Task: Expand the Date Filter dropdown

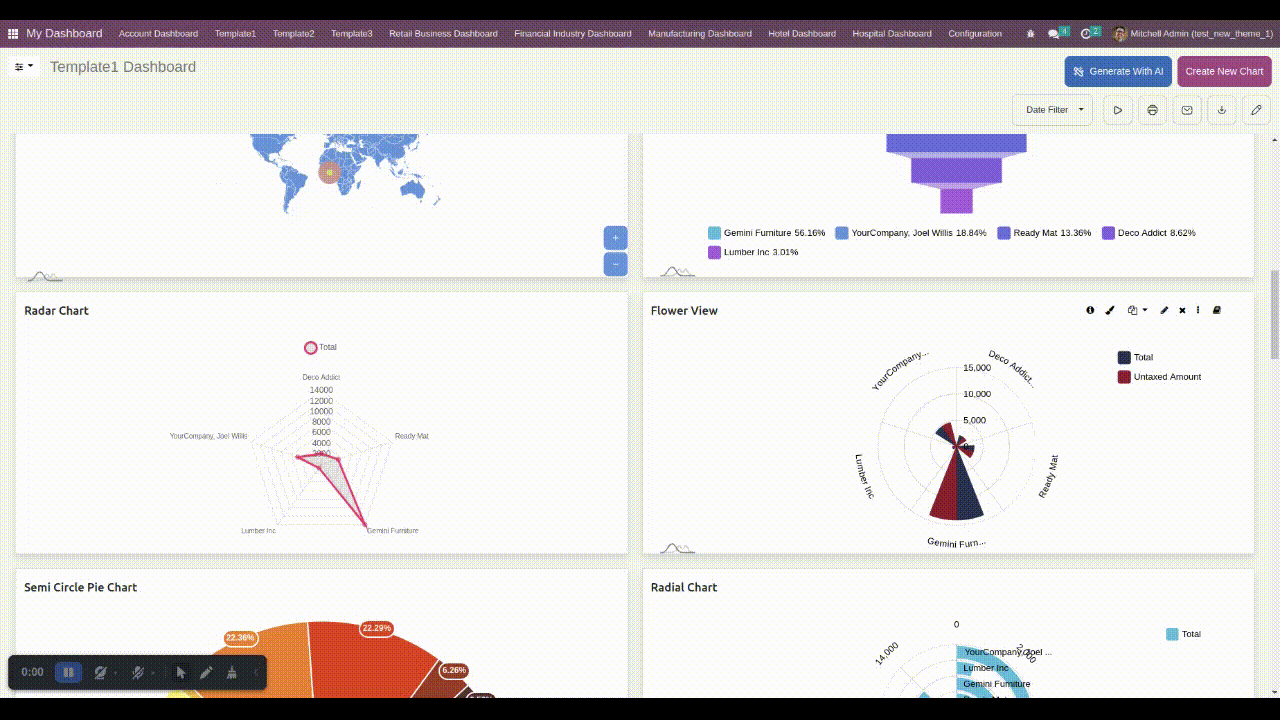Action: [1053, 110]
